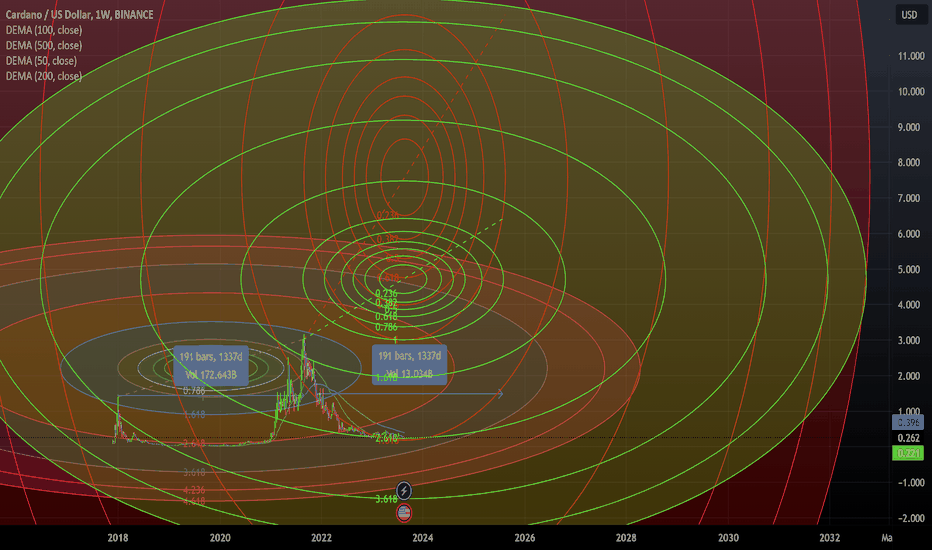Select the DEMA (500, close) indicator legend
Image resolution: width=932 pixels, height=550 pixels.
coord(44,45)
